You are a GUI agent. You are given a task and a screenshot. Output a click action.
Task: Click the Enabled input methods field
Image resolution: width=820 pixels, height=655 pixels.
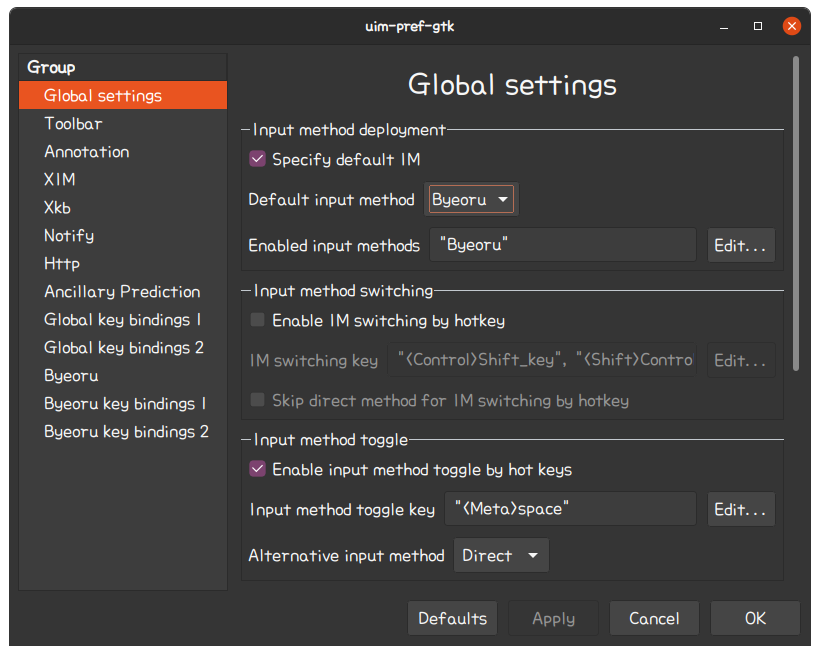tap(563, 245)
